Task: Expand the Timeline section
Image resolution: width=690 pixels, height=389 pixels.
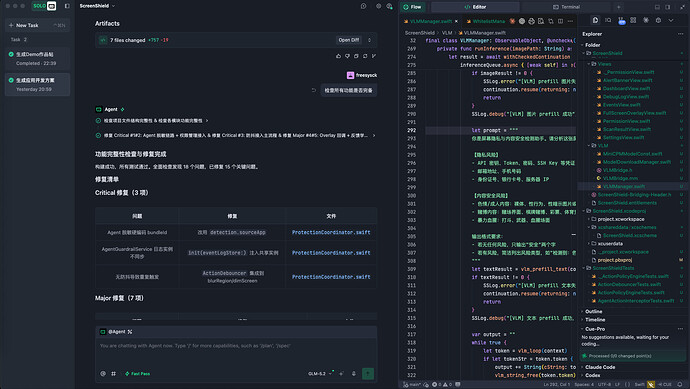Action: coord(595,320)
